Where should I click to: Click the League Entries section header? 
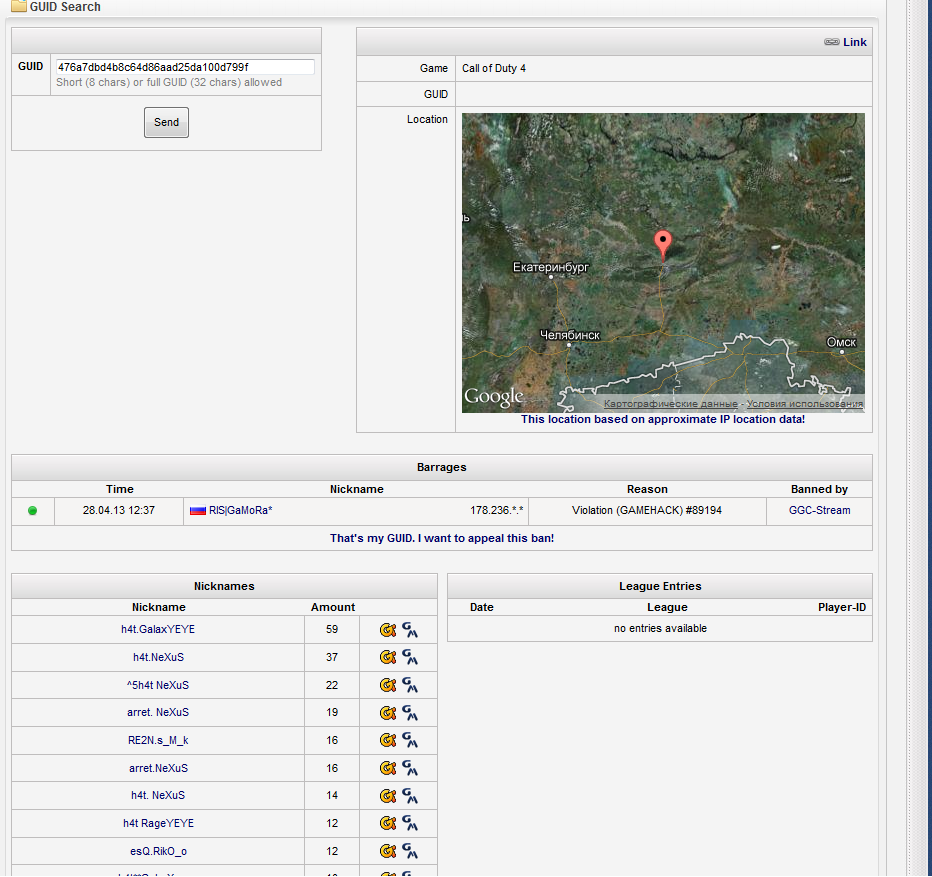click(660, 586)
